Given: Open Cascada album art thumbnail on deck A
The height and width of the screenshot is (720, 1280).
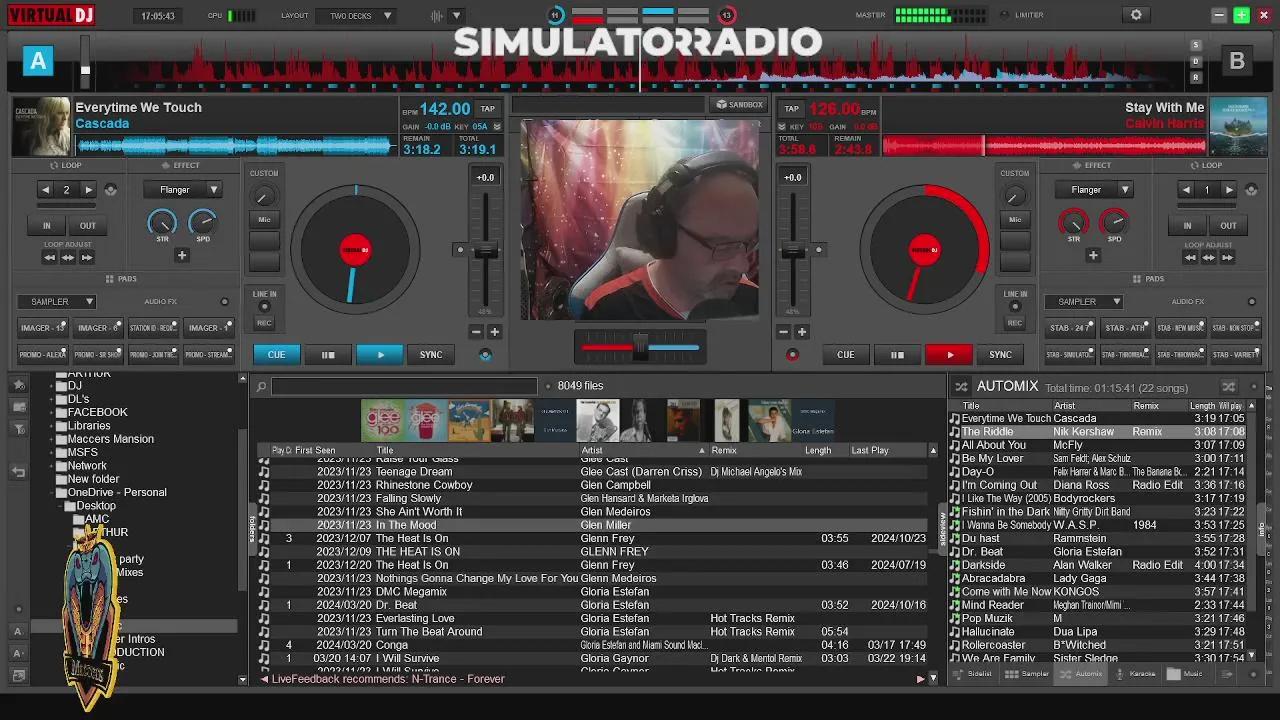Looking at the screenshot, I should coord(41,127).
